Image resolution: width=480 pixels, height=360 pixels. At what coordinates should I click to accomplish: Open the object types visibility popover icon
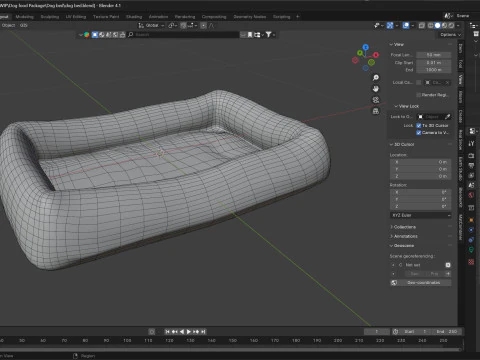[x=377, y=25]
